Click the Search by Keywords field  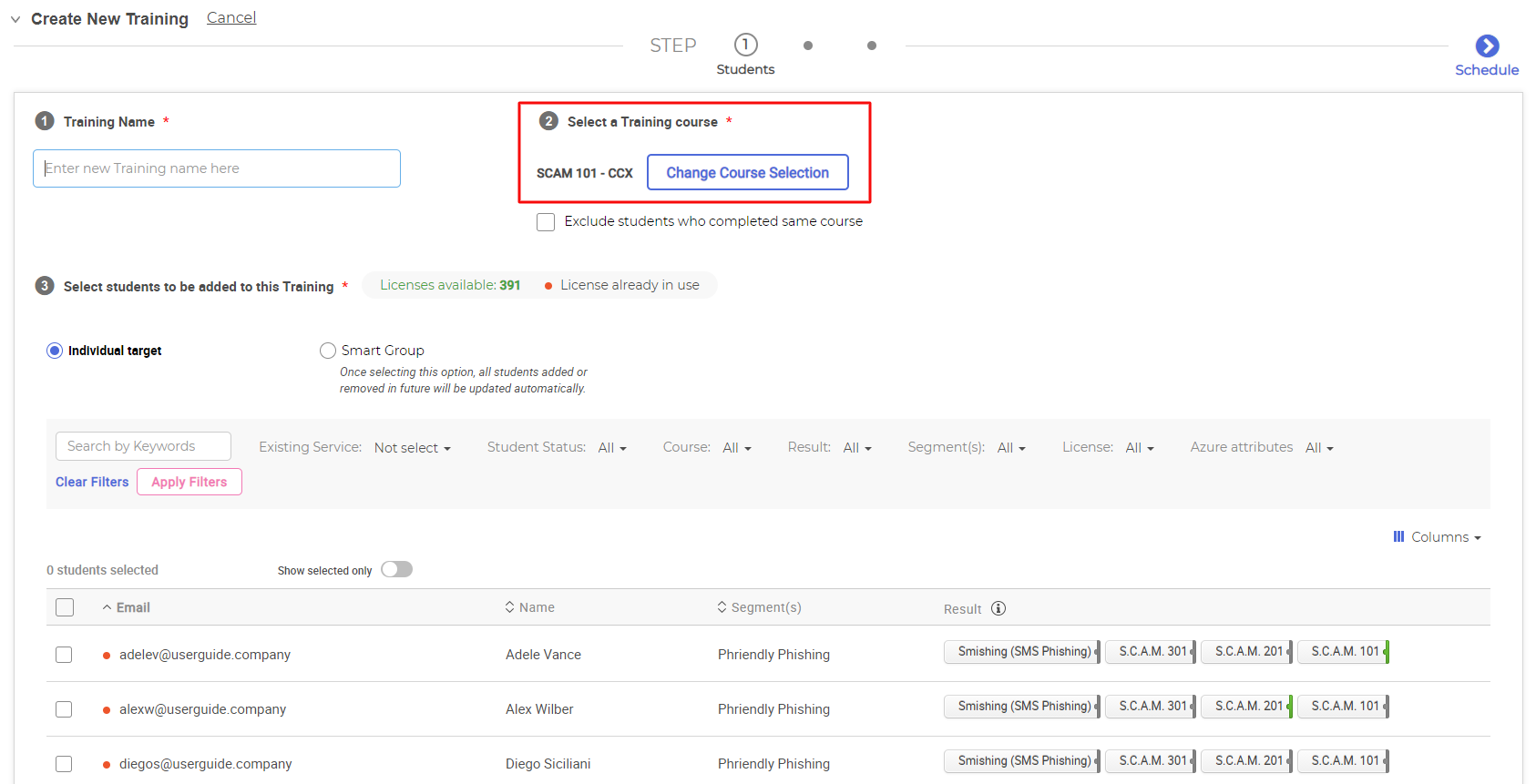coord(143,446)
